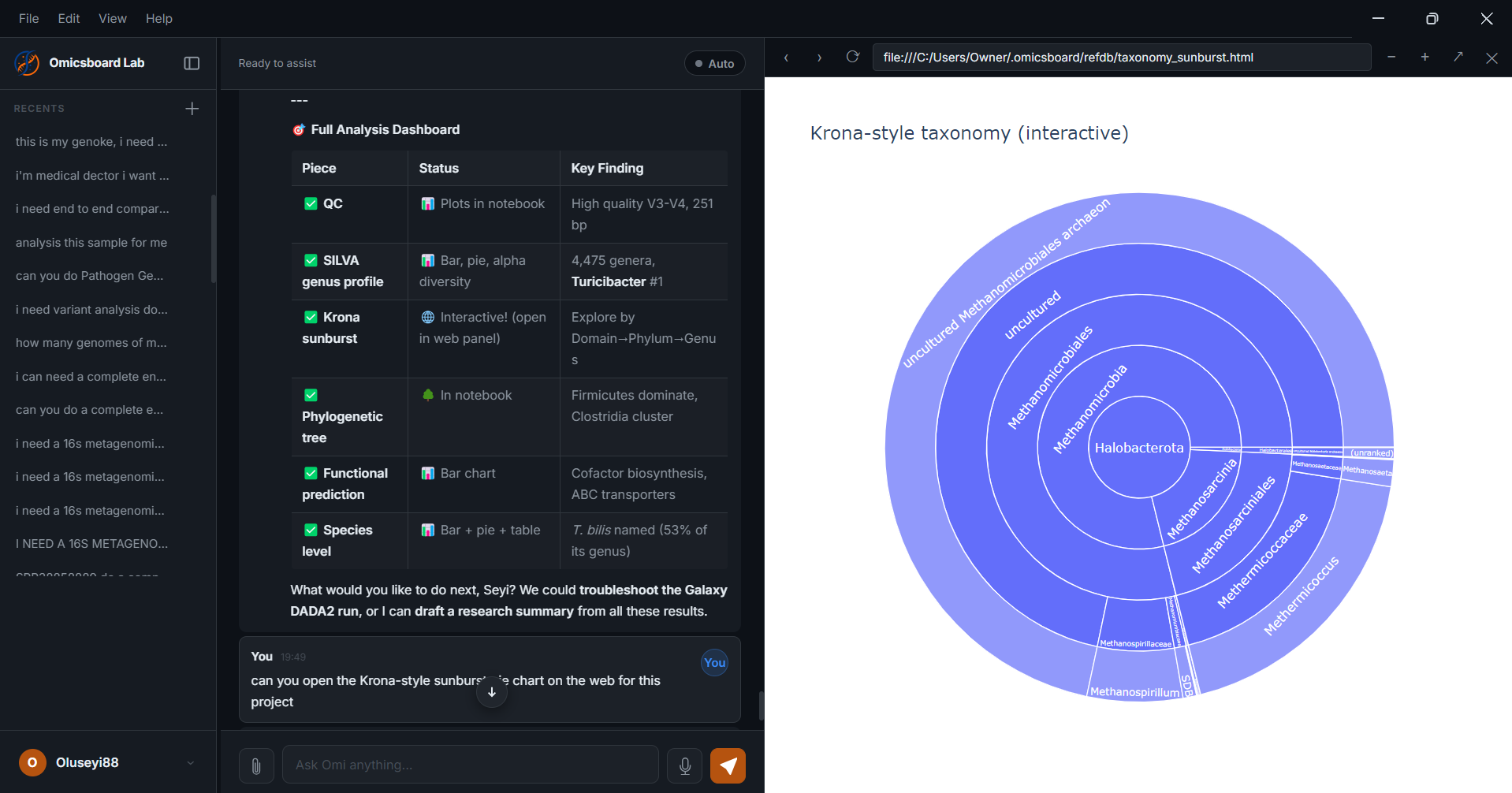
Task: Select the Halobacterota center of sunburst
Action: (1139, 448)
